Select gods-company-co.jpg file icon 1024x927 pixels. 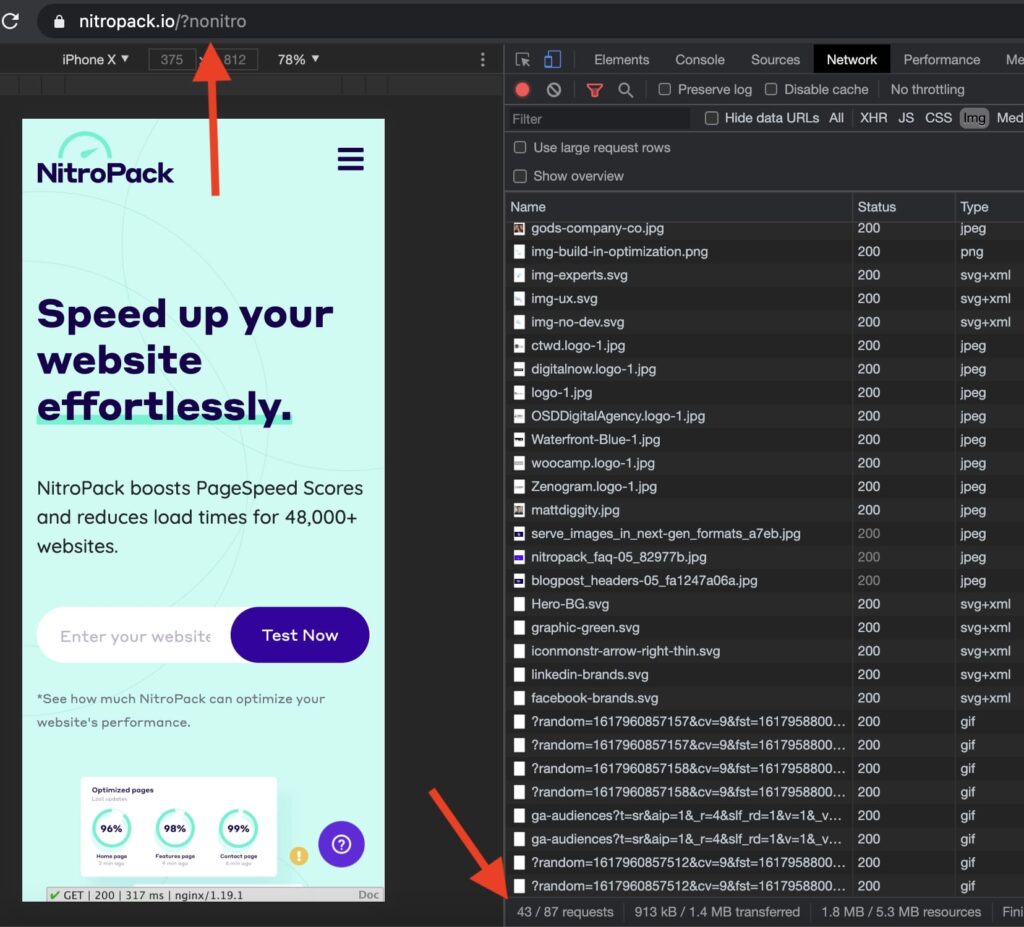tap(519, 228)
